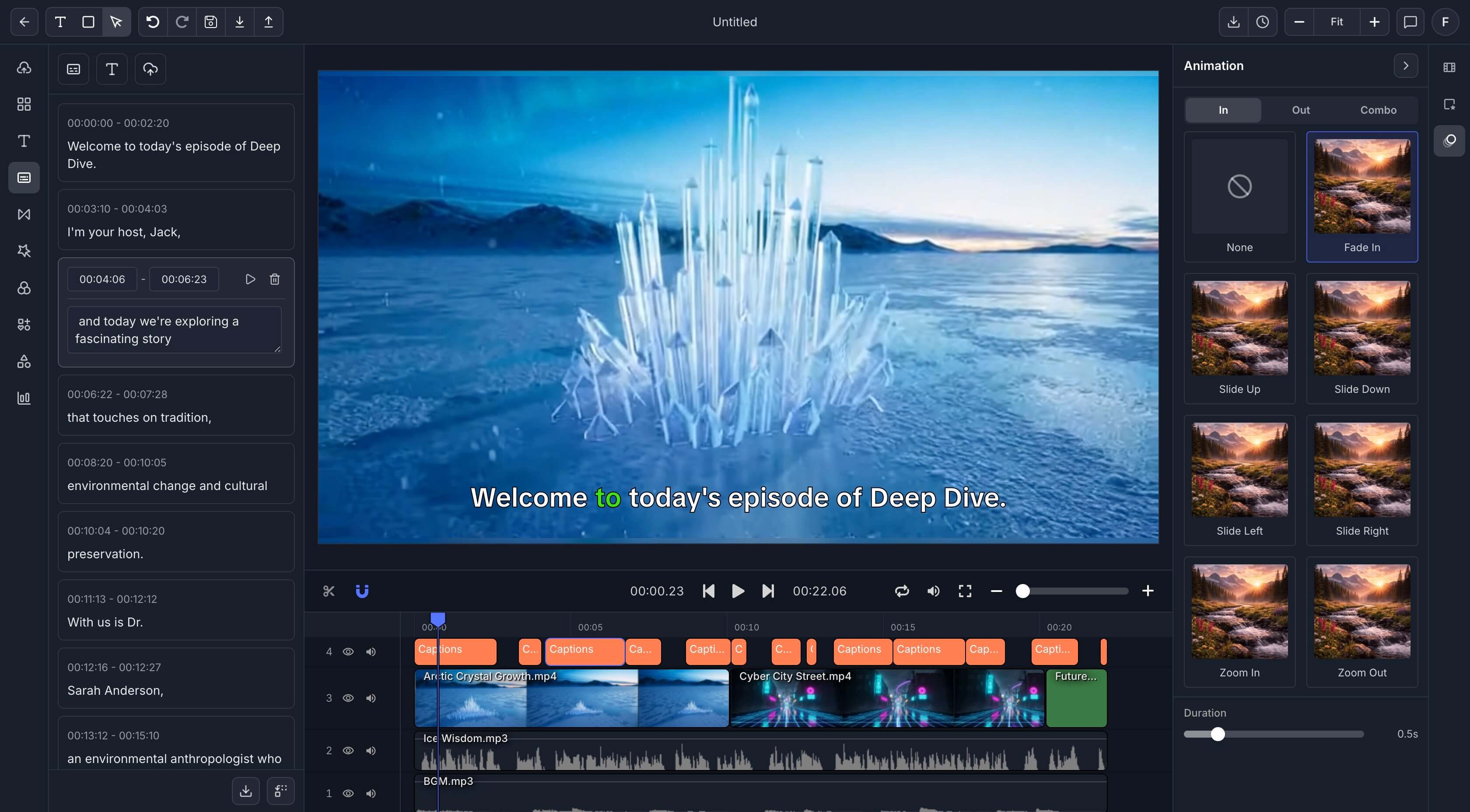The image size is (1470, 812).
Task: Toggle loop playback
Action: [902, 591]
